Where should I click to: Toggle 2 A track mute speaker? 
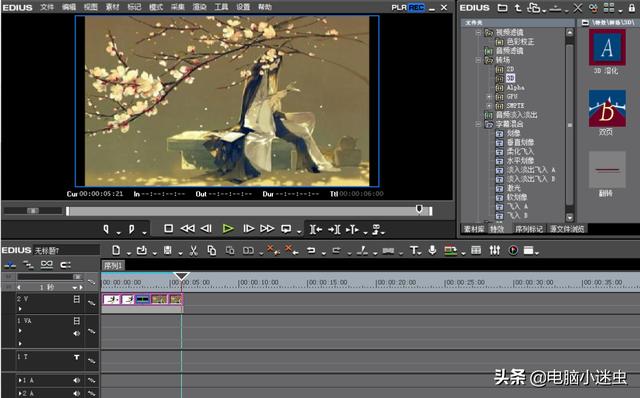point(76,393)
